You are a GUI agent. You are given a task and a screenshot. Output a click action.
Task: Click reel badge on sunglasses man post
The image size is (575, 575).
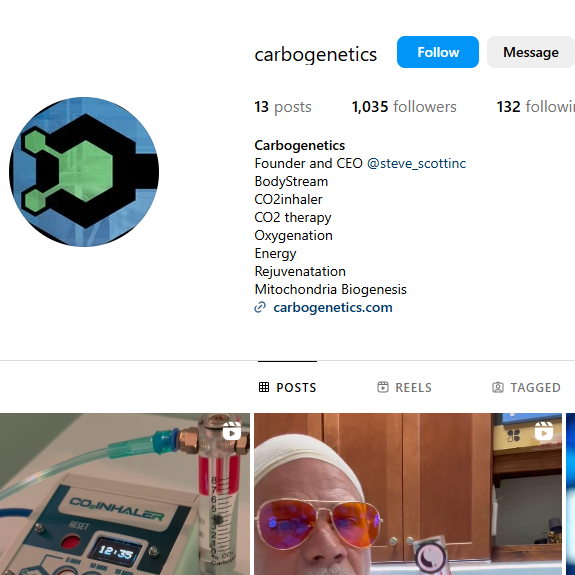tap(544, 431)
